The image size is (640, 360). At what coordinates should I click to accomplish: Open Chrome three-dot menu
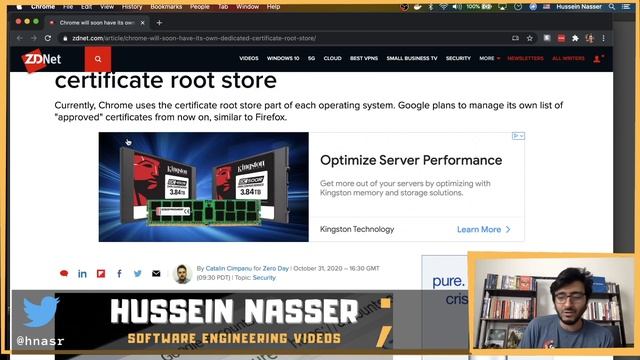click(603, 38)
